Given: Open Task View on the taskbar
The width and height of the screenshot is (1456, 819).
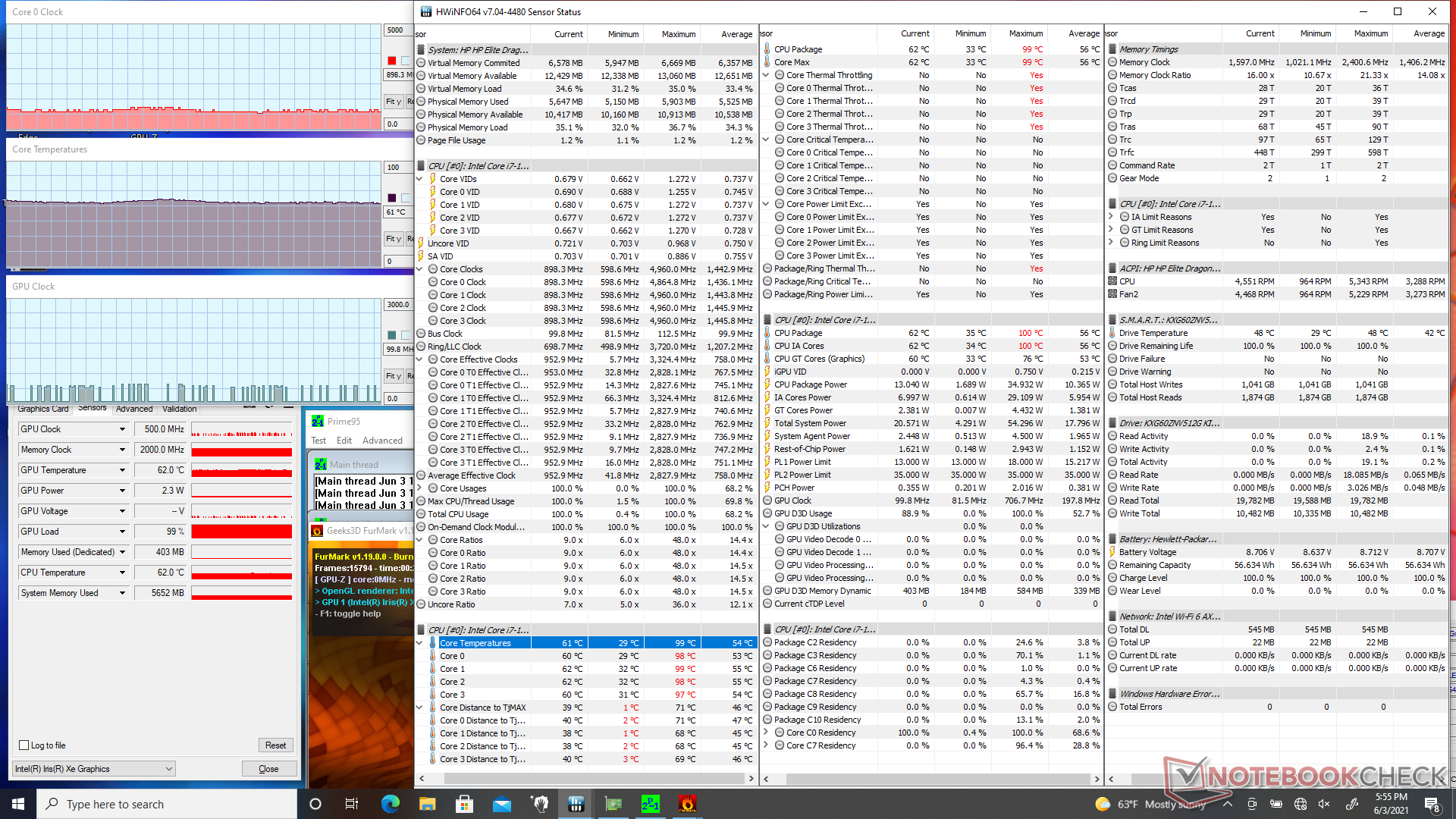Looking at the screenshot, I should (x=352, y=804).
